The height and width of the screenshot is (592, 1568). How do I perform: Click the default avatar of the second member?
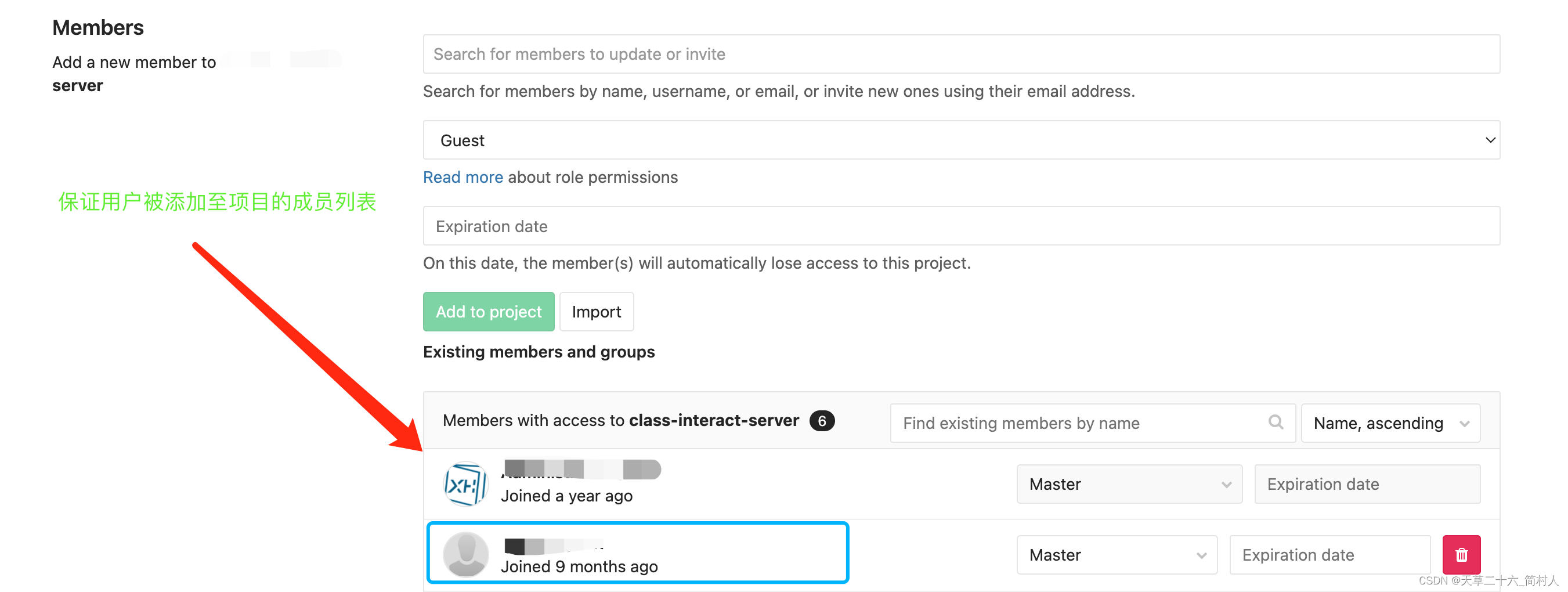tap(465, 554)
